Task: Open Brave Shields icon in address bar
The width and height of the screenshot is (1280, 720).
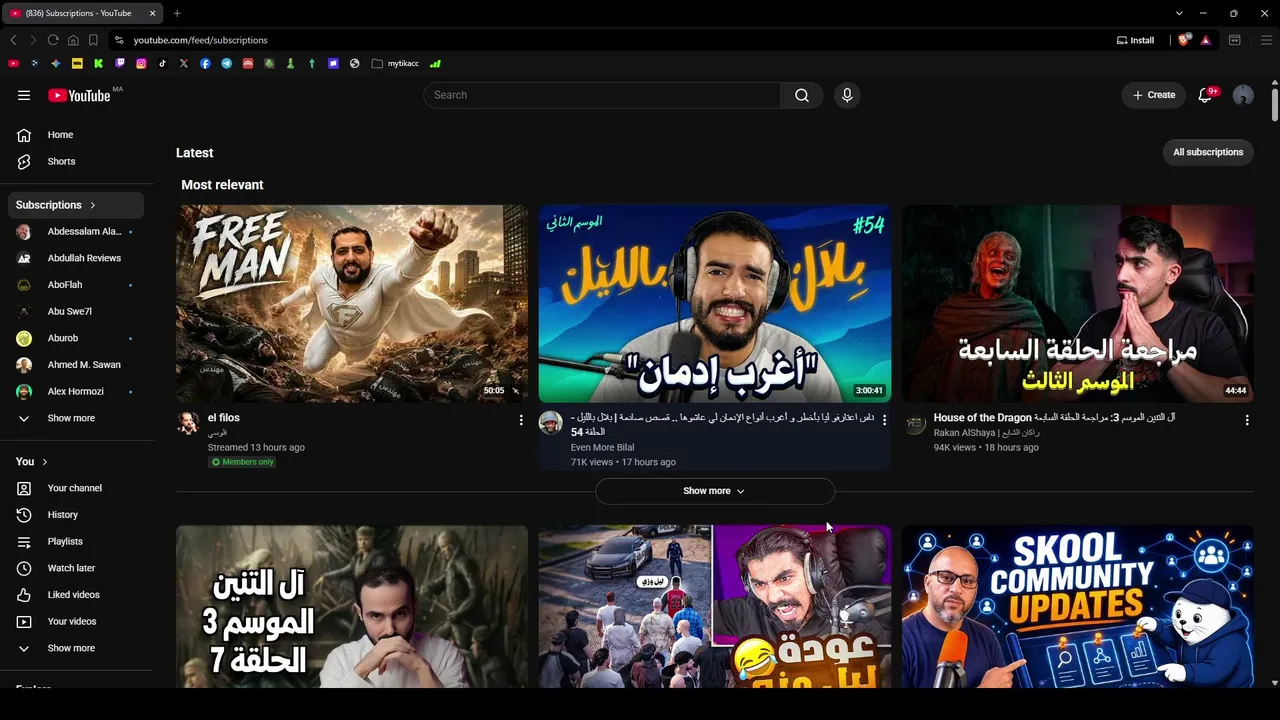Action: (1184, 40)
